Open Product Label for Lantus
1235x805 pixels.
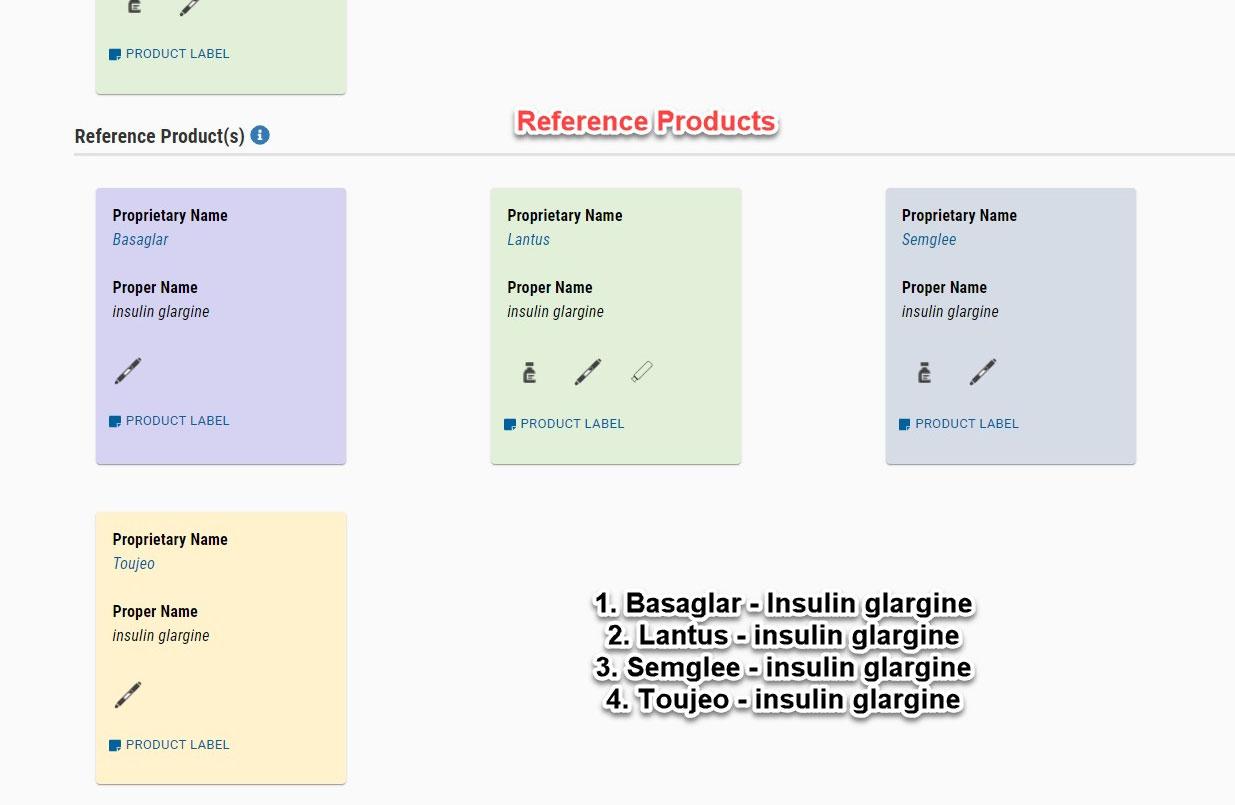(x=564, y=424)
